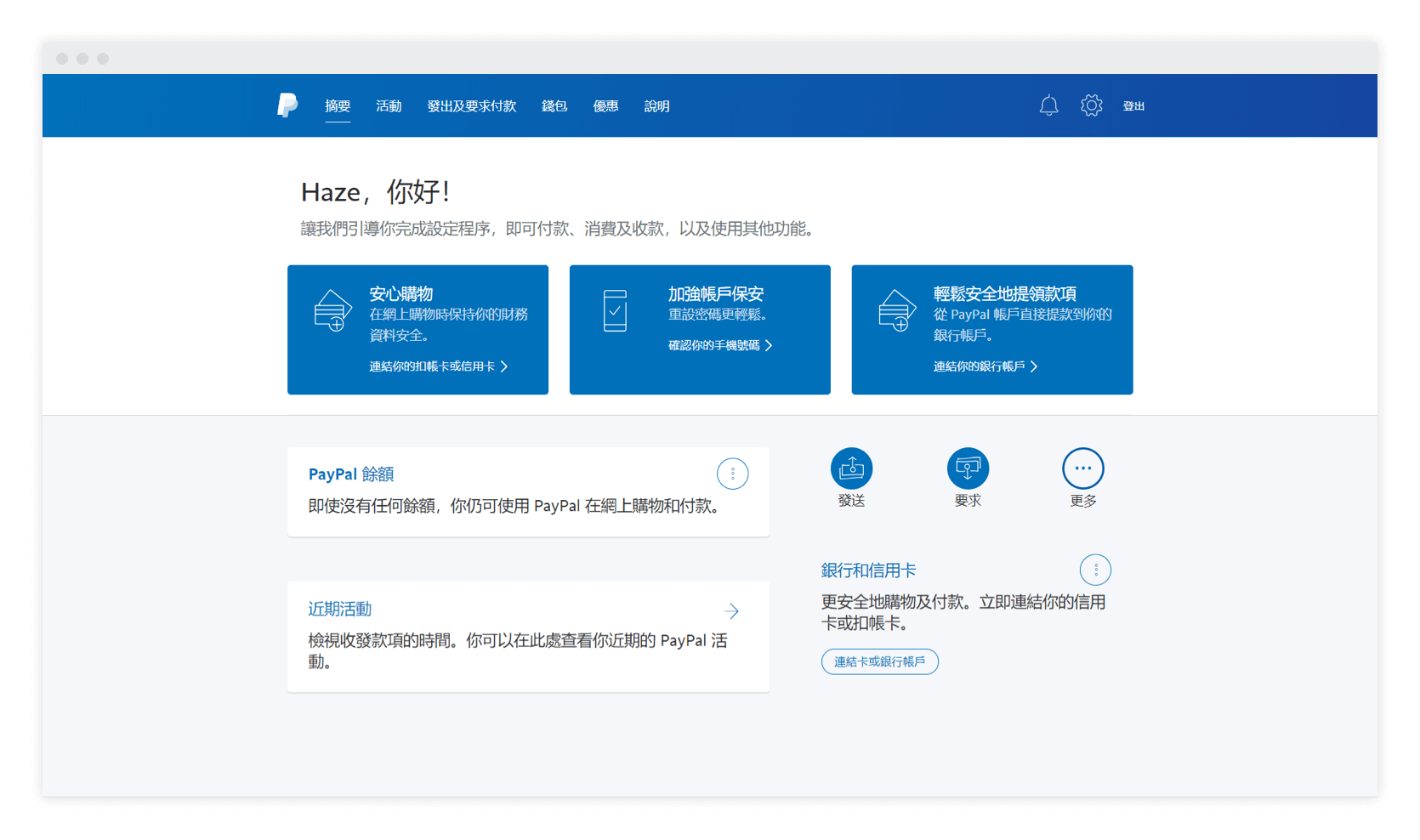This screenshot has width=1420, height=840.
Task: Click the phone icon in 加強帳戶保安 tile
Action: coord(615,311)
